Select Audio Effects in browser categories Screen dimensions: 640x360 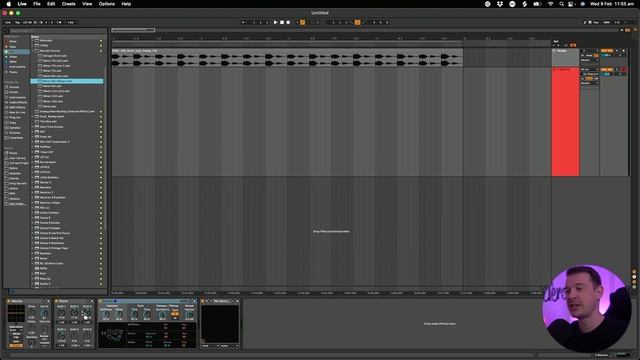pyautogui.click(x=17, y=102)
